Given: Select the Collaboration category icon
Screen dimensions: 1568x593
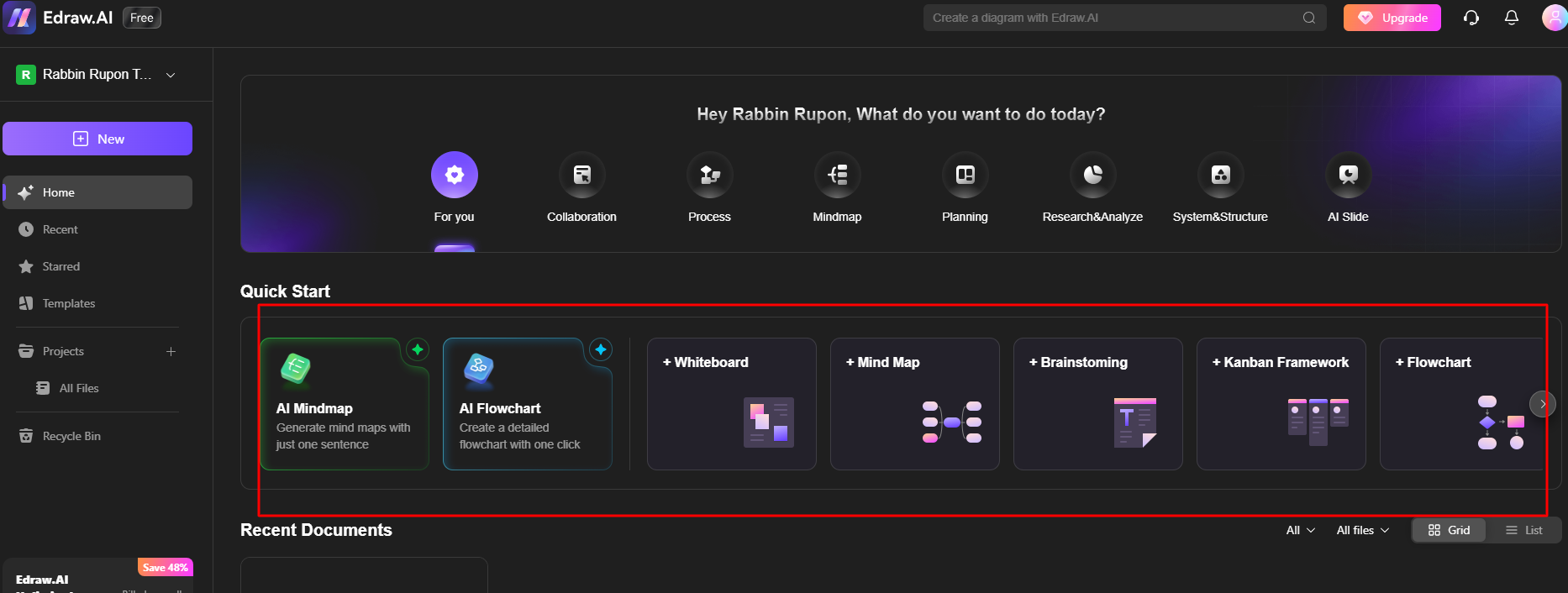Looking at the screenshot, I should [582, 175].
